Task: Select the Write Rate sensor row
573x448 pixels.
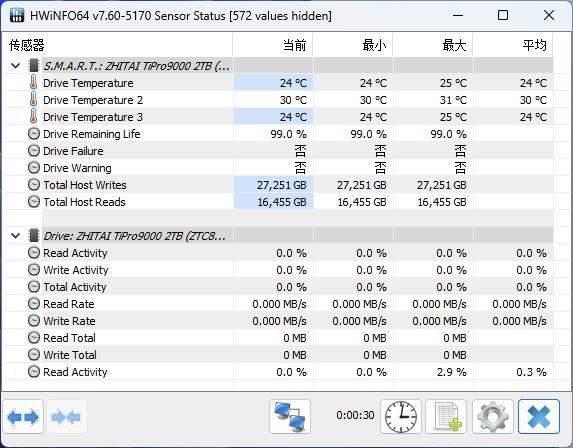Action: coord(279,321)
